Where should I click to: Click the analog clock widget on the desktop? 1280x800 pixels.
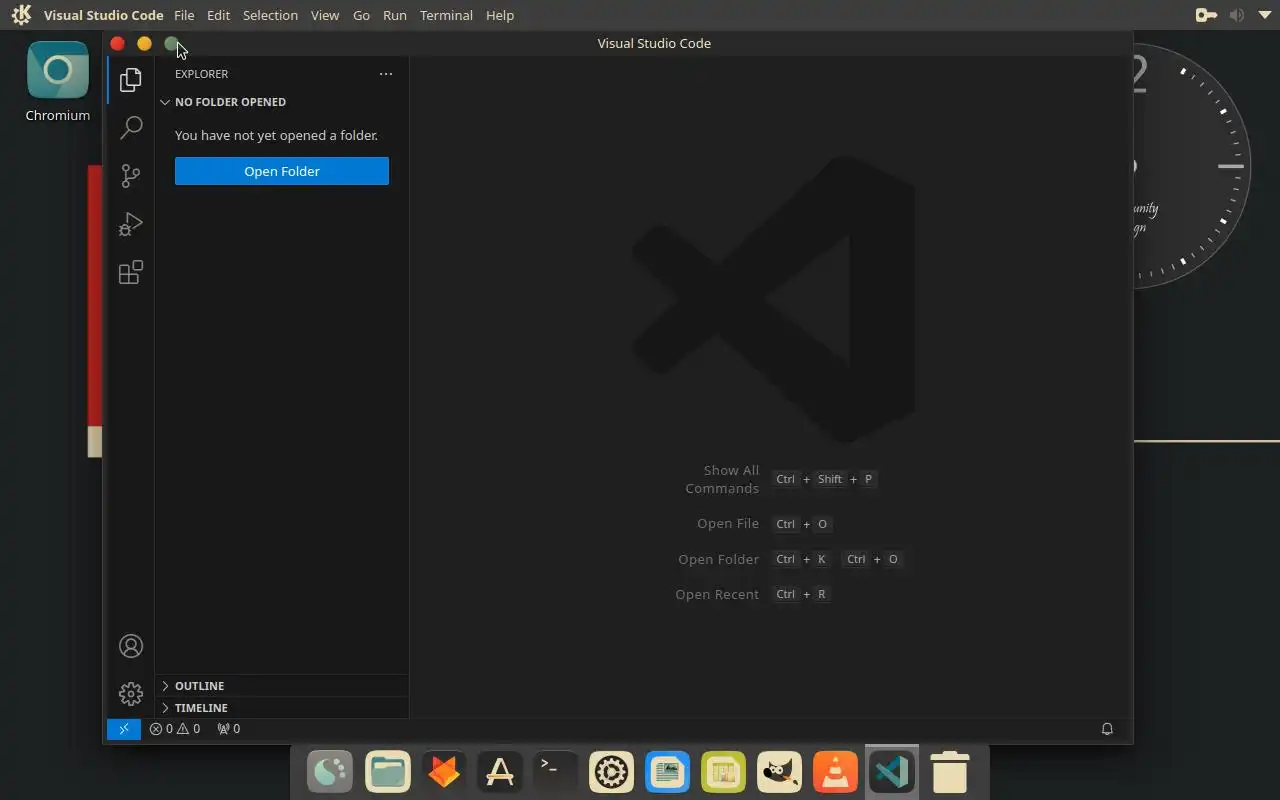(x=1192, y=167)
